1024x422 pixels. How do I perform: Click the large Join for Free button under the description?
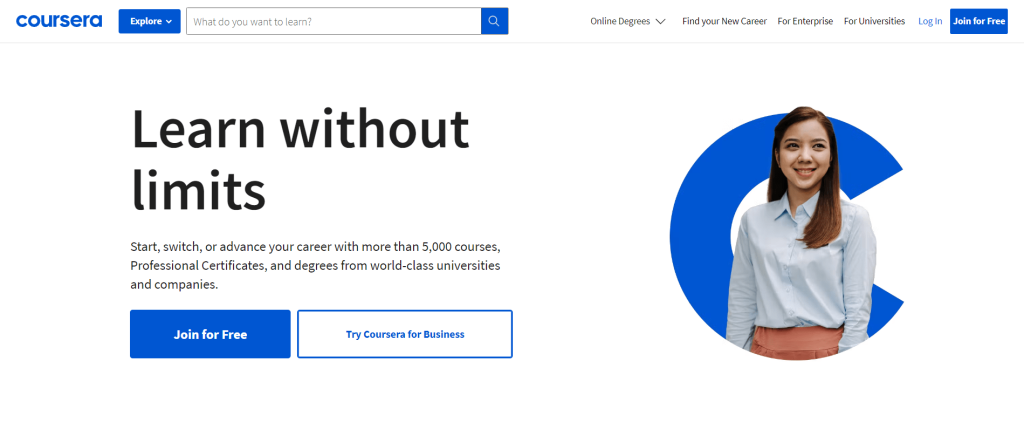[210, 334]
